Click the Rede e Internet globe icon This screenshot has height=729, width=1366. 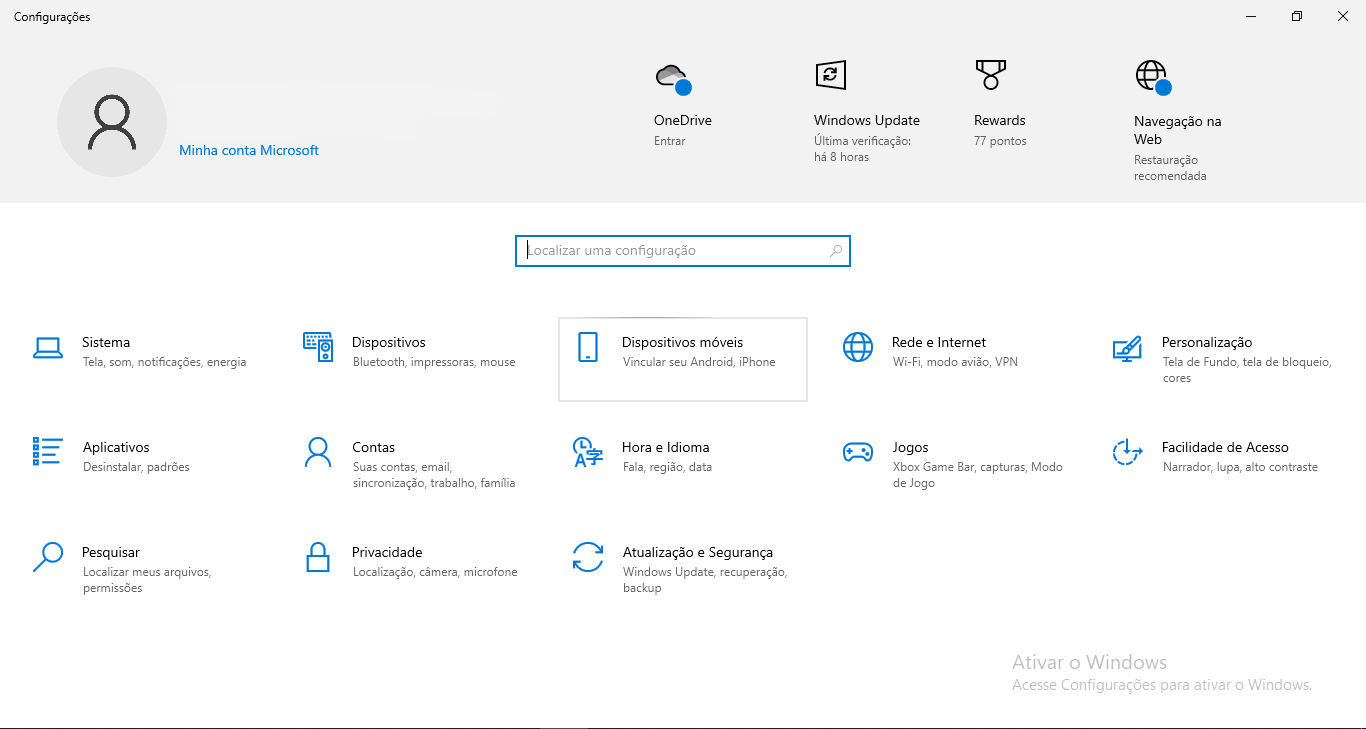pos(857,347)
